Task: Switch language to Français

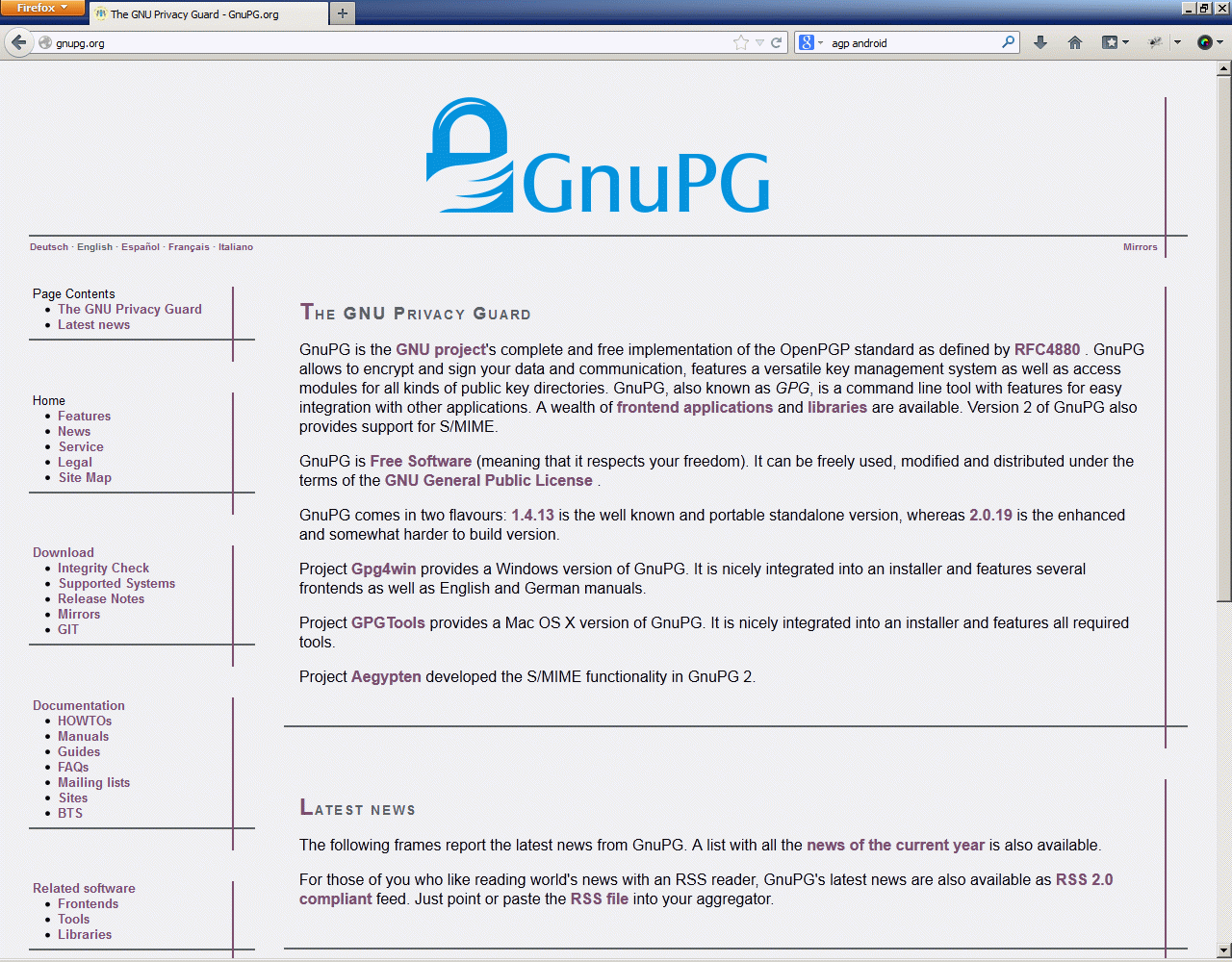Action: [x=189, y=247]
